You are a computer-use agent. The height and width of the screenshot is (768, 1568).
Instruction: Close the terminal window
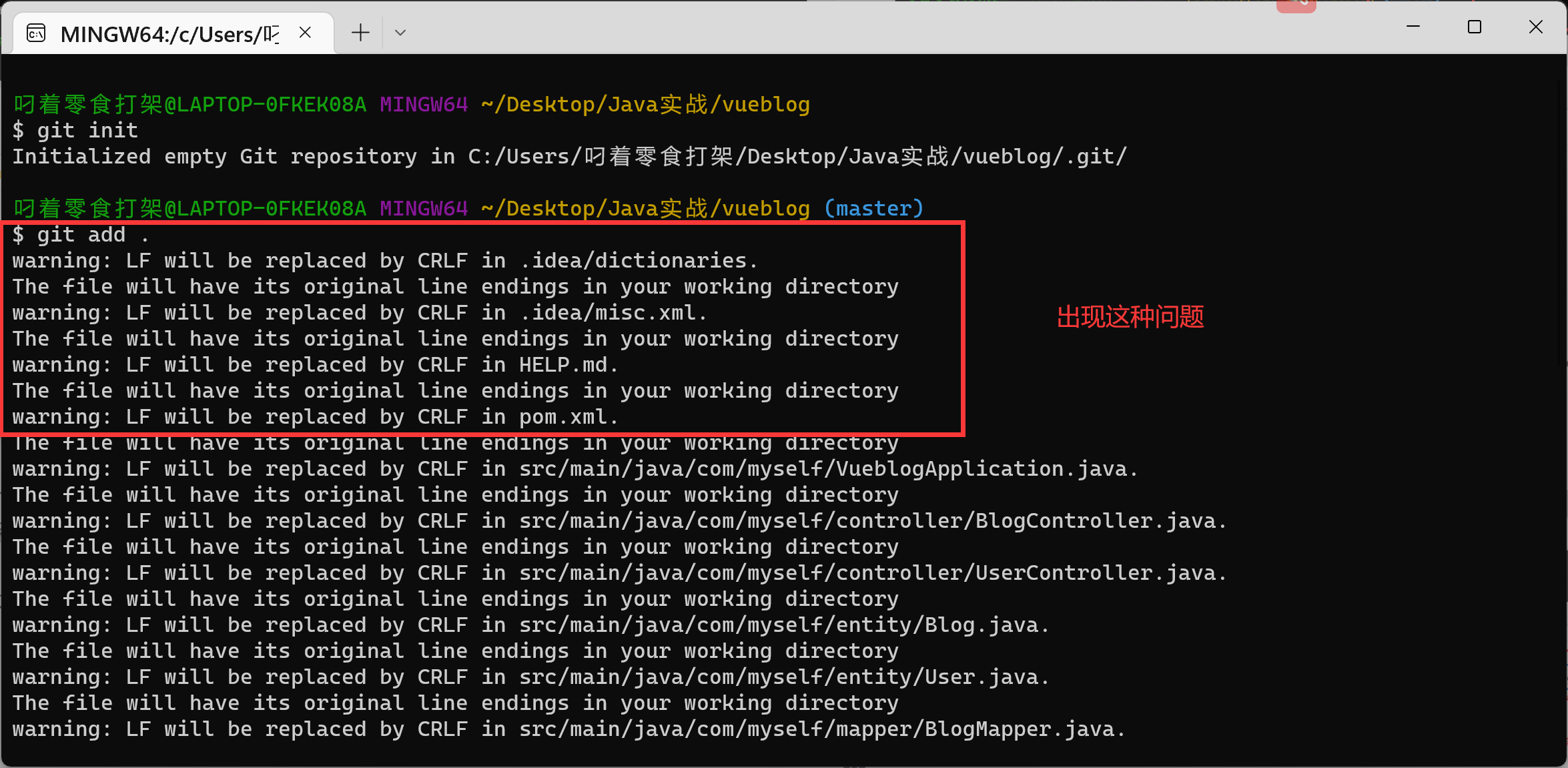1536,27
